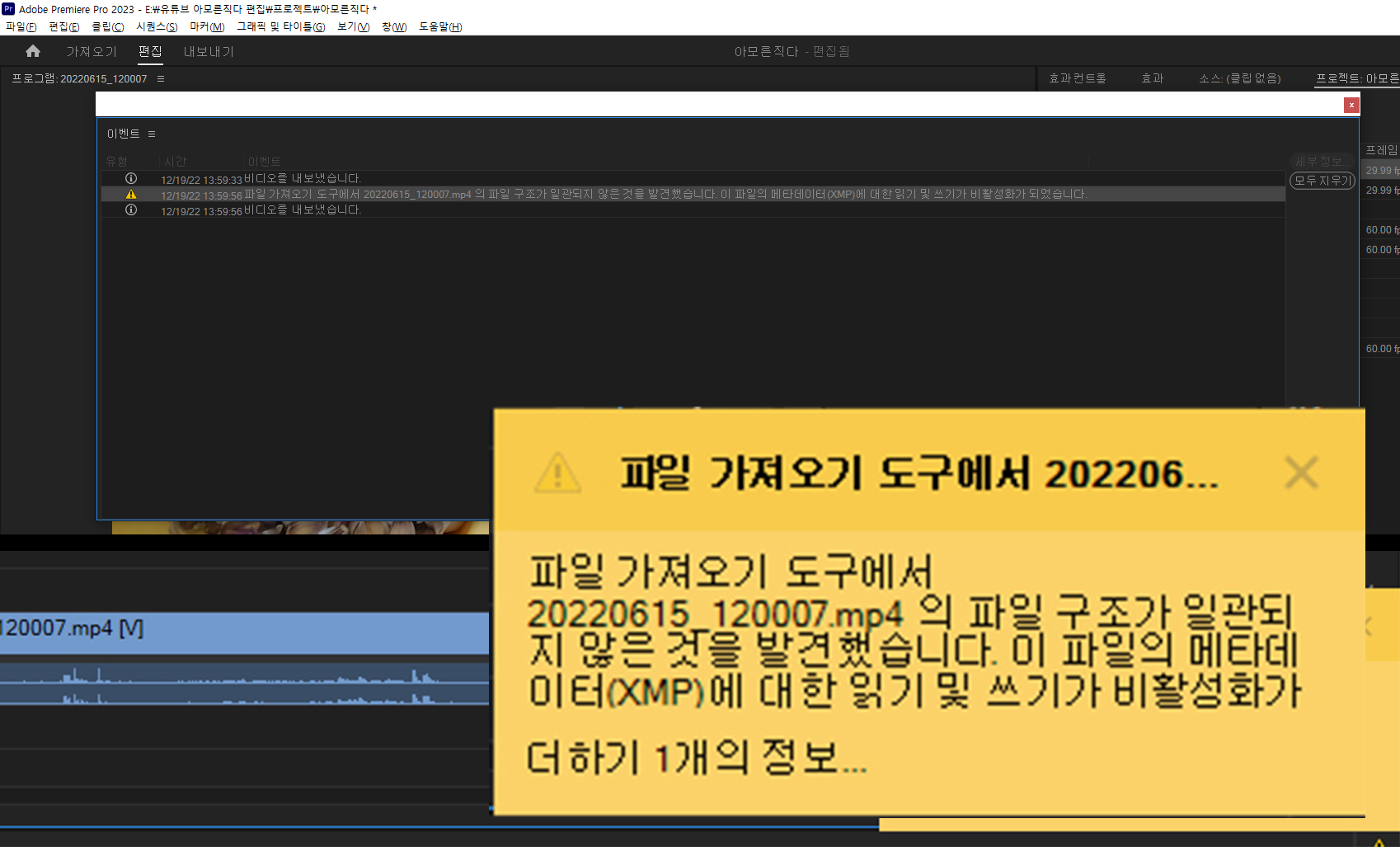Open the 프로젝트 panel tab
1400x847 pixels.
pyautogui.click(x=1357, y=78)
